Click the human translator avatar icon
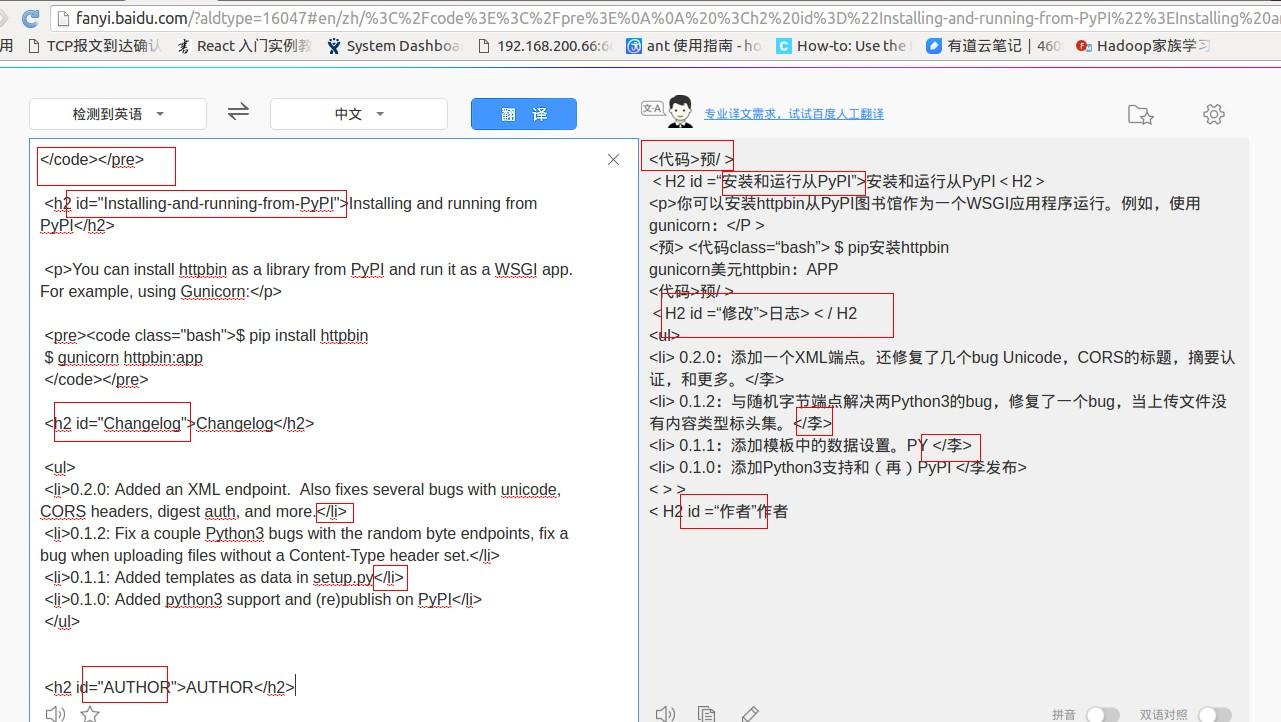The image size is (1281, 722). [680, 112]
